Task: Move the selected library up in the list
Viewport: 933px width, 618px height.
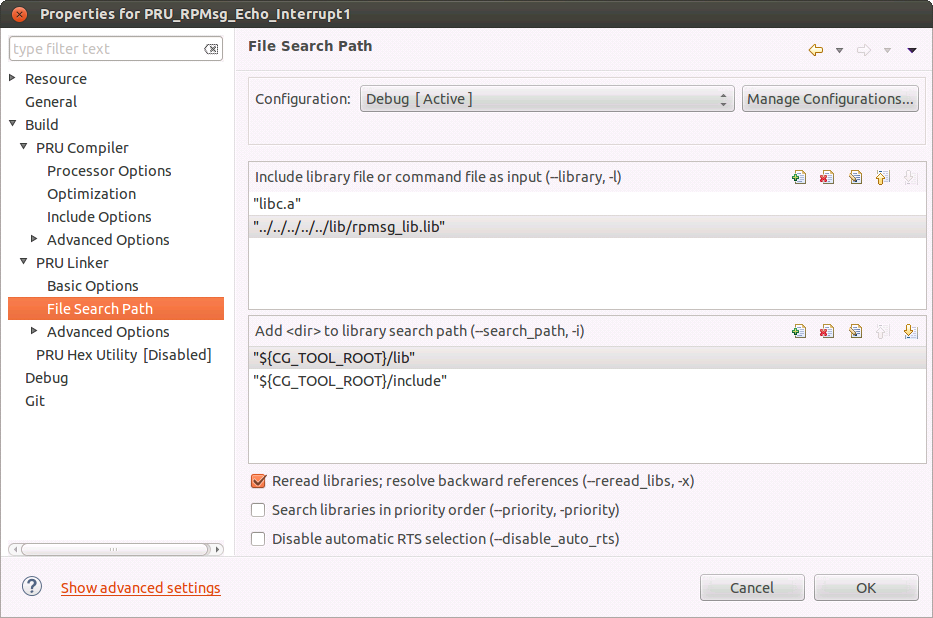Action: pyautogui.click(x=882, y=177)
